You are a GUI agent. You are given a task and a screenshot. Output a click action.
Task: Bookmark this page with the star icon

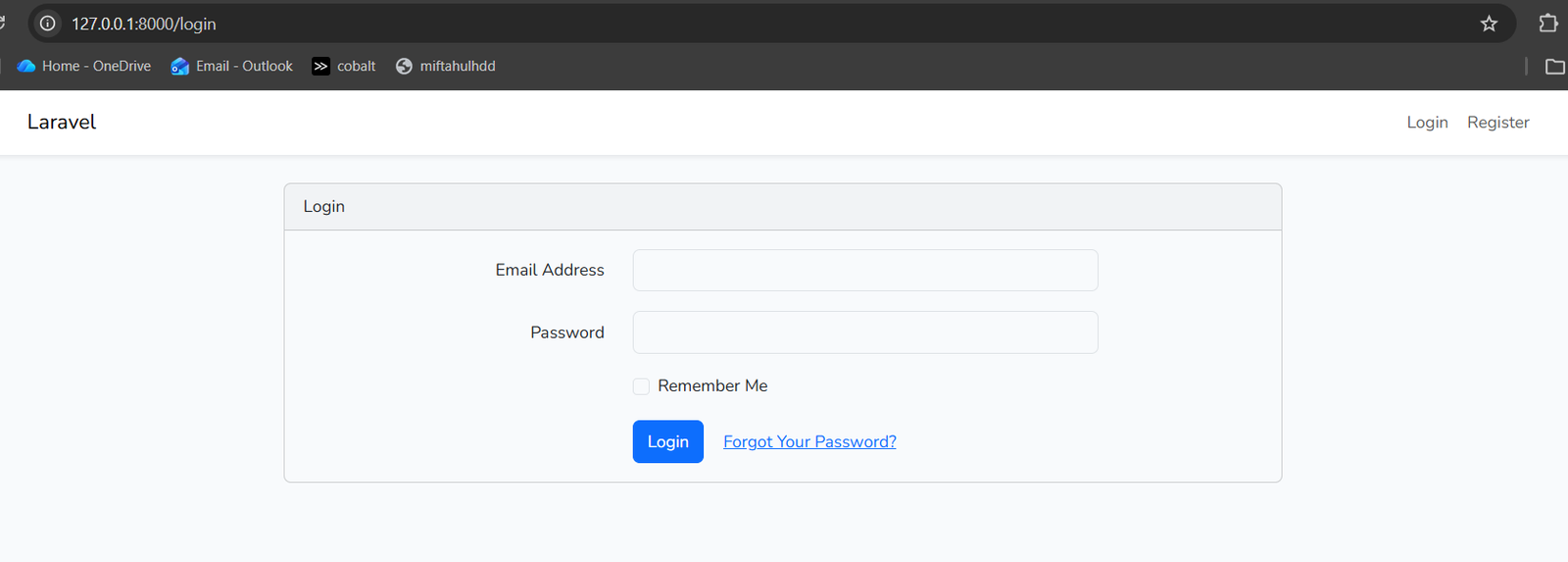1489,24
